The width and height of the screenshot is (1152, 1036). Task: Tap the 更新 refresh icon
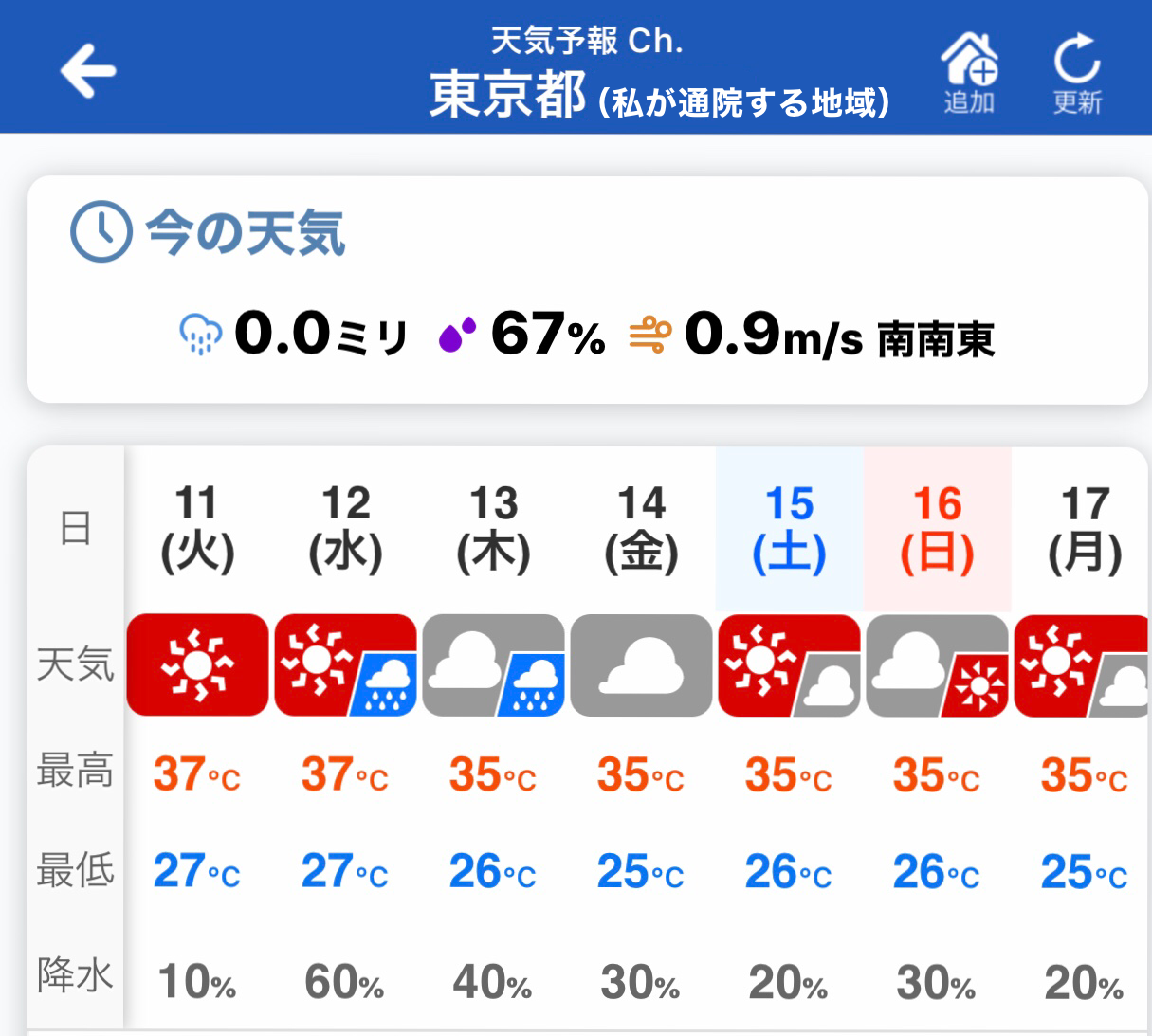tap(1077, 59)
